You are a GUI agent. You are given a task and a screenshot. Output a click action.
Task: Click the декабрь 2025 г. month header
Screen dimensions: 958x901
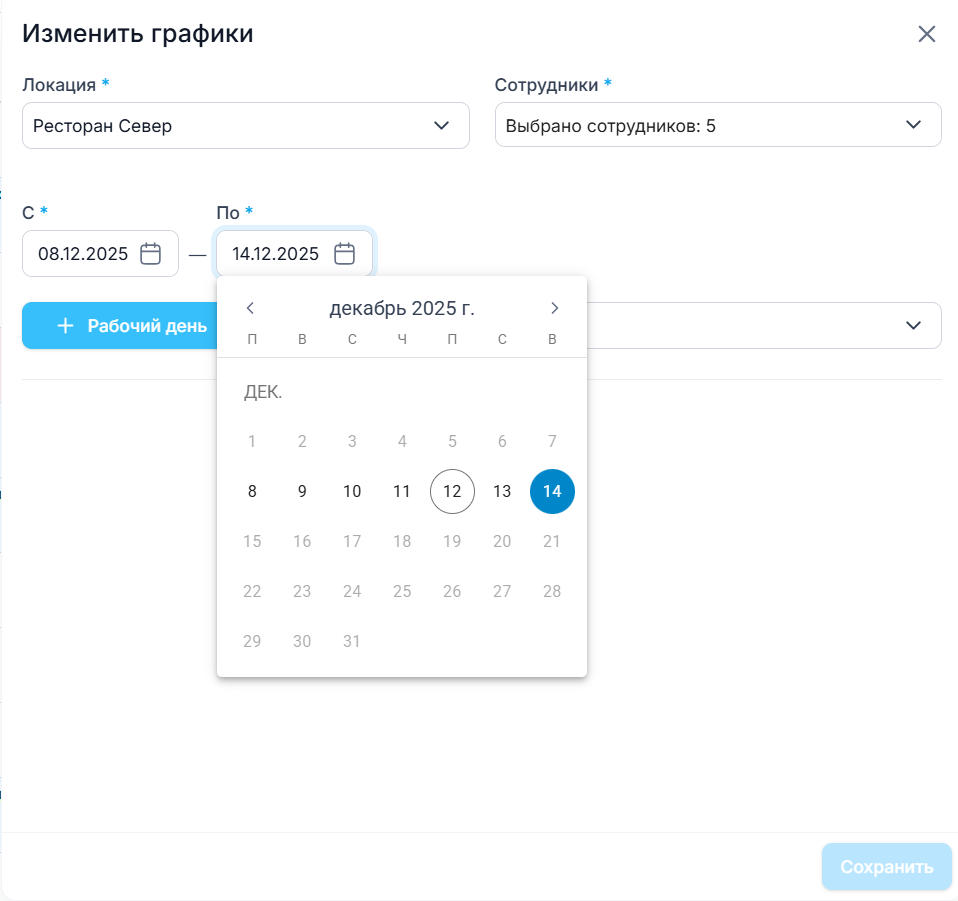[402, 308]
